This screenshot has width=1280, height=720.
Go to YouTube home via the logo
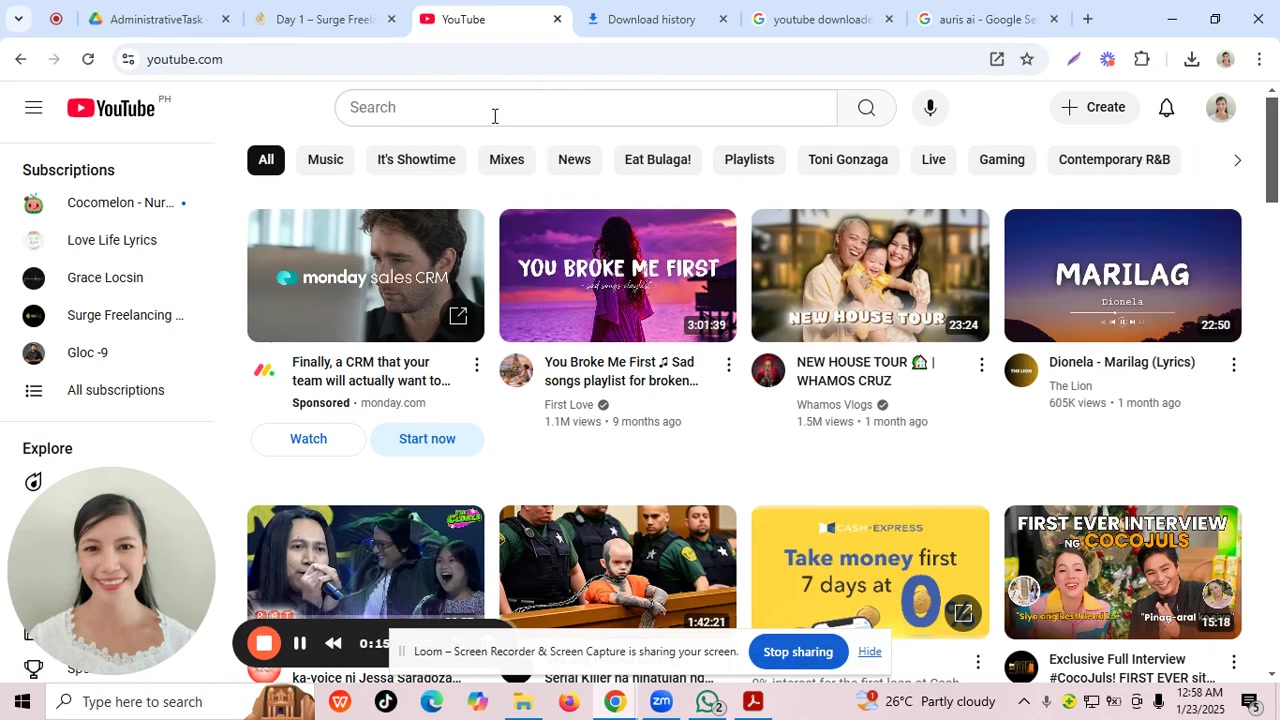click(x=111, y=108)
